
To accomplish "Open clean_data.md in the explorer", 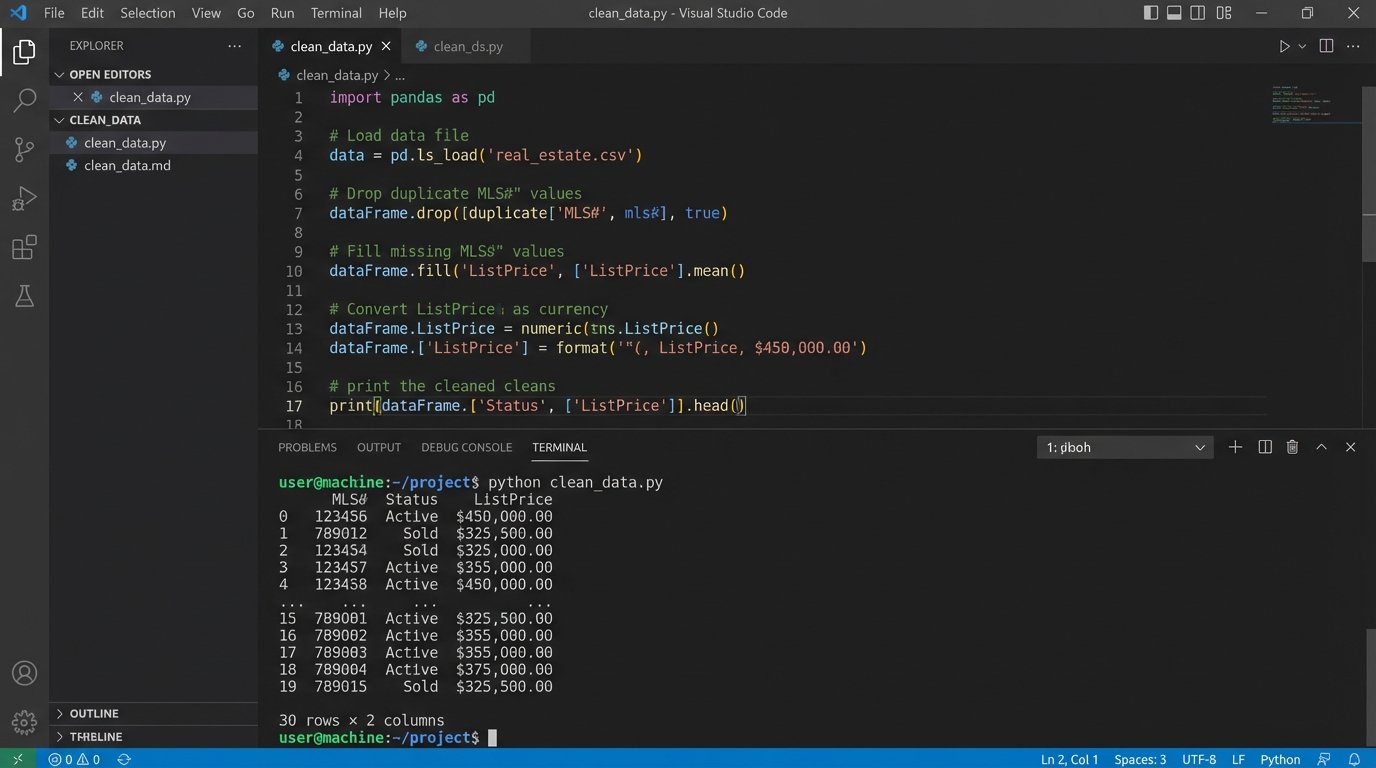I will [127, 165].
